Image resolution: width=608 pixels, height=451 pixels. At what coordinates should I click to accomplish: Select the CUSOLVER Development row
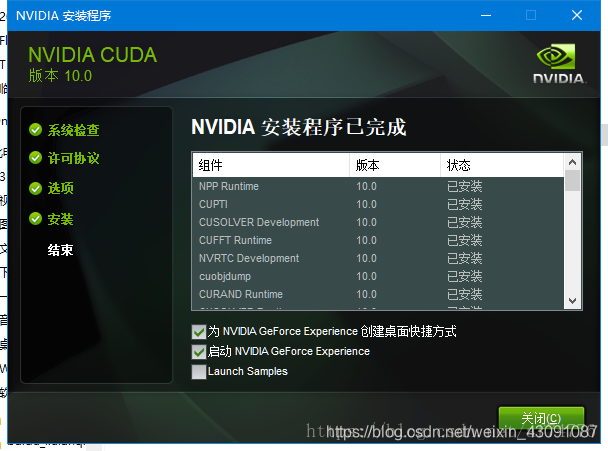click(x=378, y=222)
